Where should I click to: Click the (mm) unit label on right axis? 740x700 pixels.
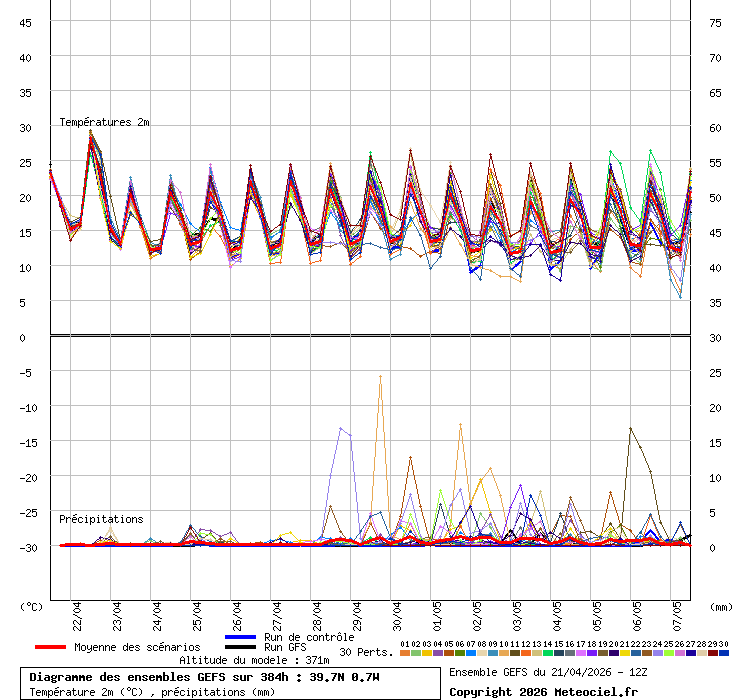point(721,606)
